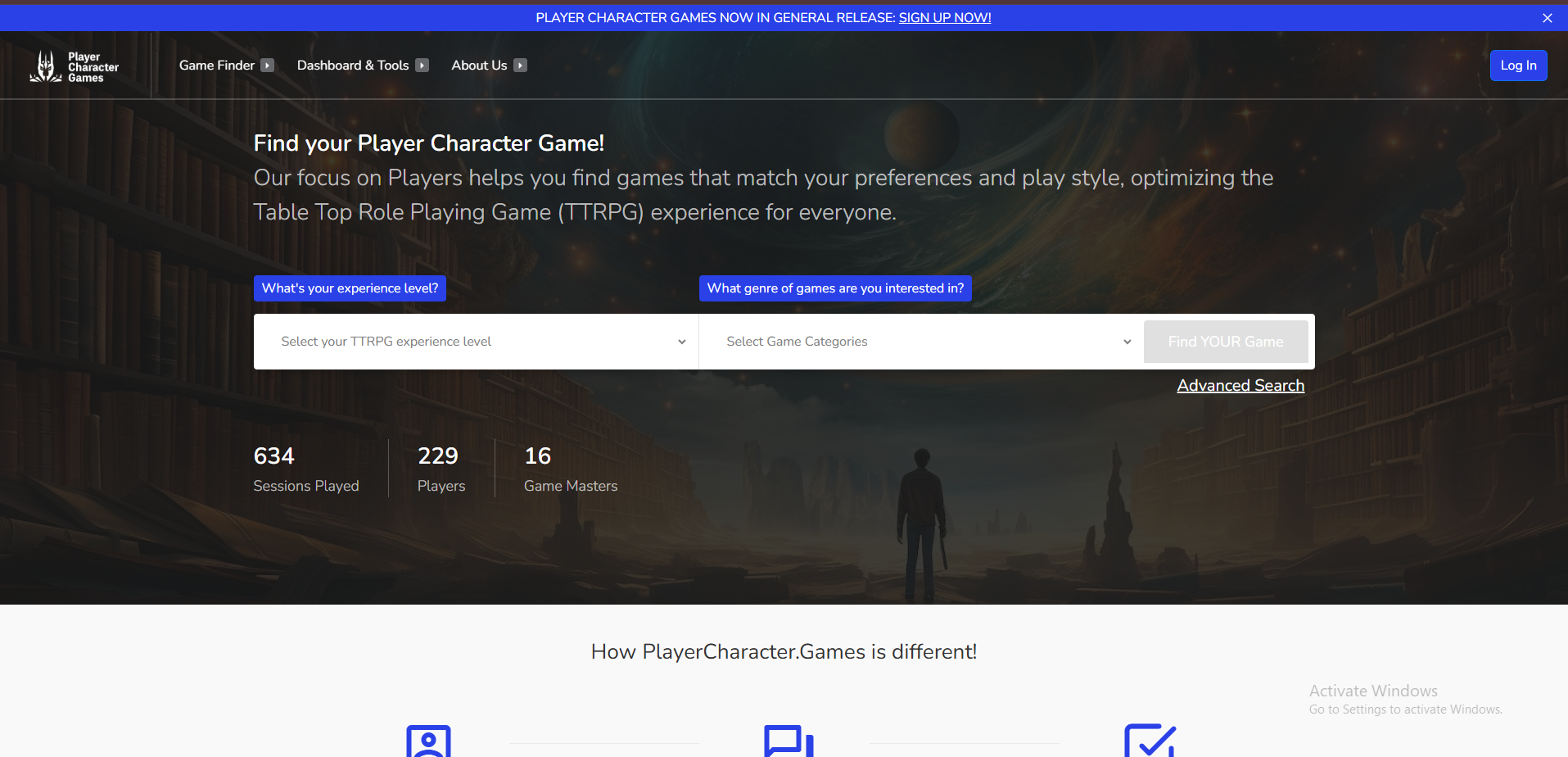
Task: Open the About Us menu
Action: (479, 66)
